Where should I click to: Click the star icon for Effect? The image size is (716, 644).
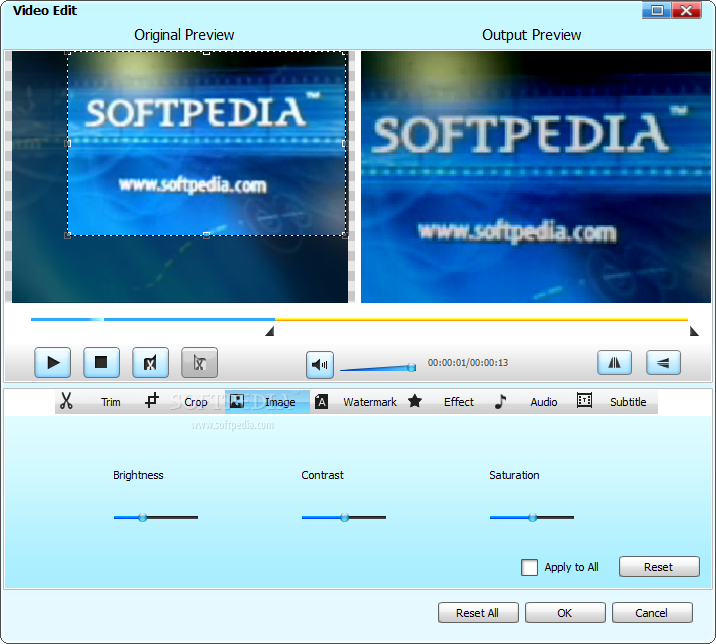pos(415,401)
